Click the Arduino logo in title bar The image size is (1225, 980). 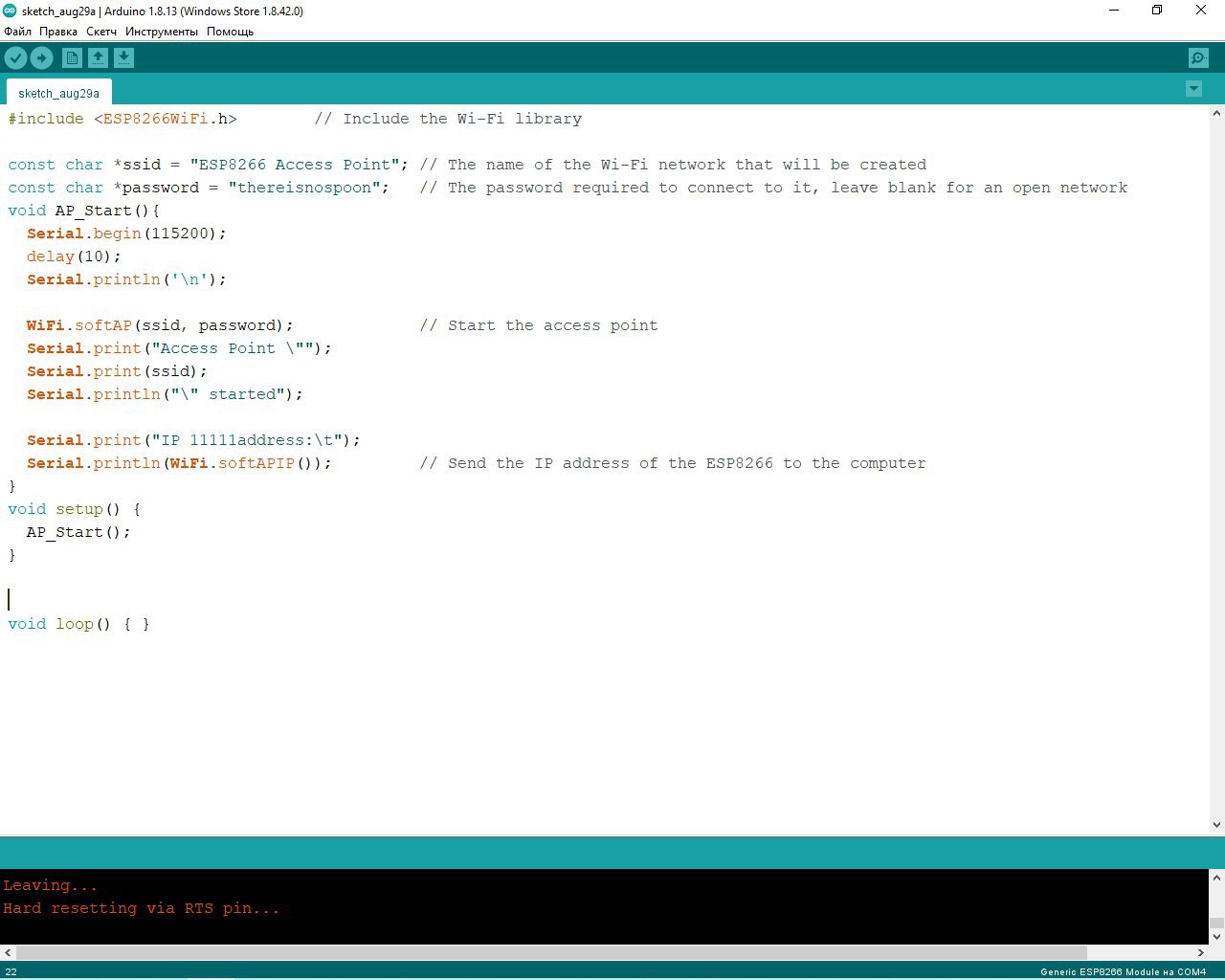pos(10,11)
